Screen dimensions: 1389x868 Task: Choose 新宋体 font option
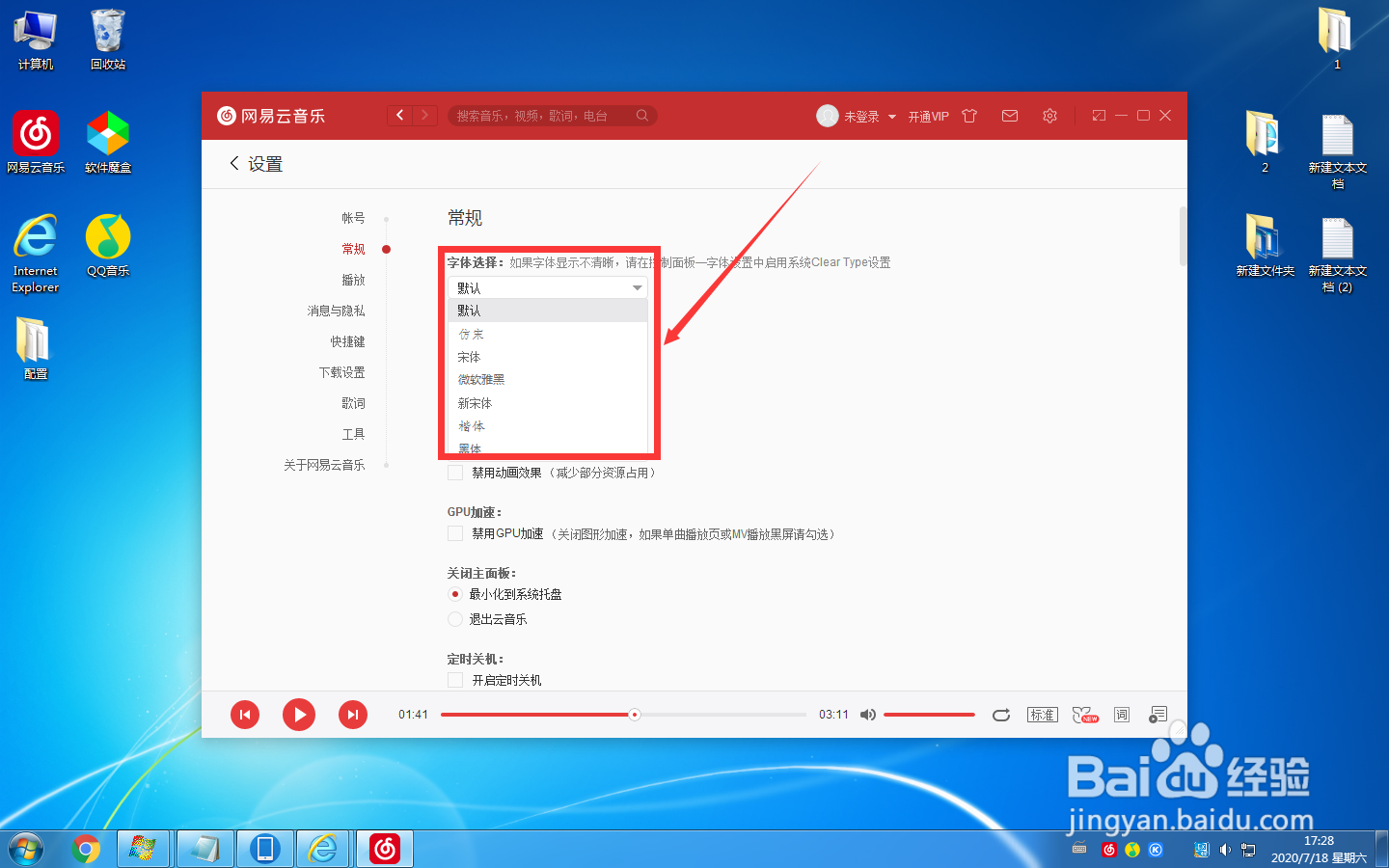548,403
